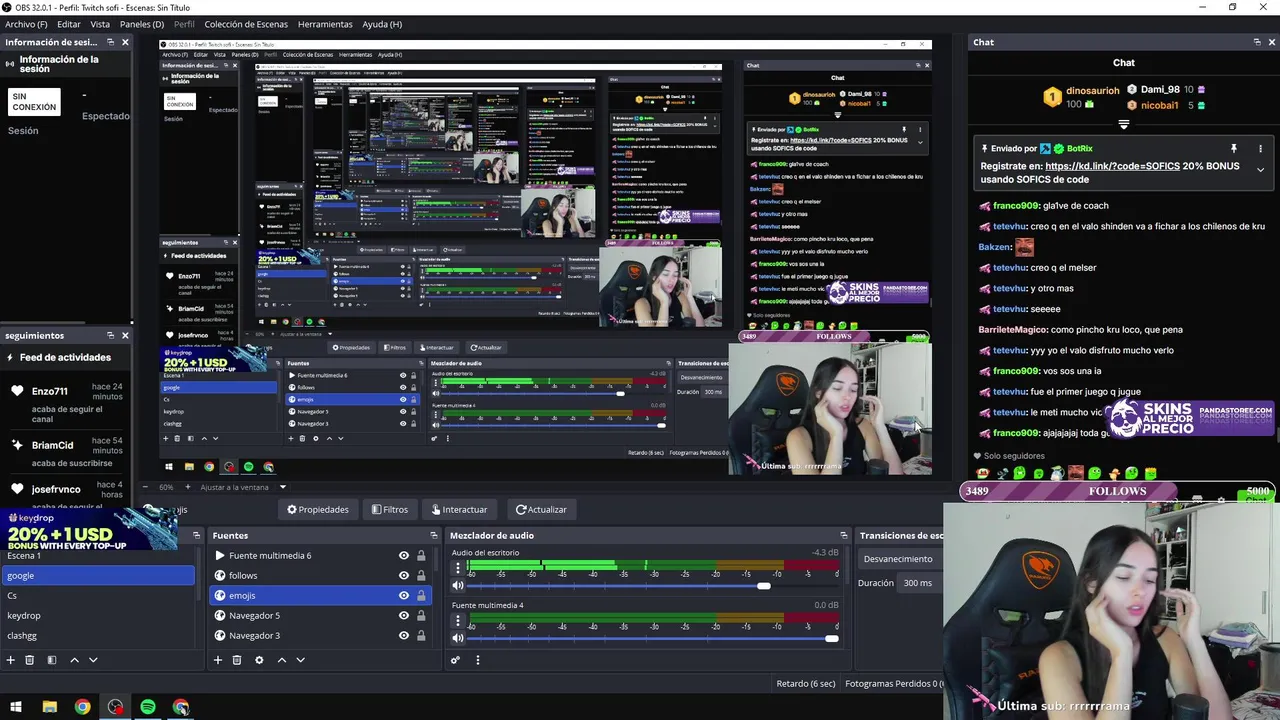Viewport: 1280px width, 720px height.
Task: Mute Audio del escritorio speaker icon
Action: pyautogui.click(x=458, y=586)
